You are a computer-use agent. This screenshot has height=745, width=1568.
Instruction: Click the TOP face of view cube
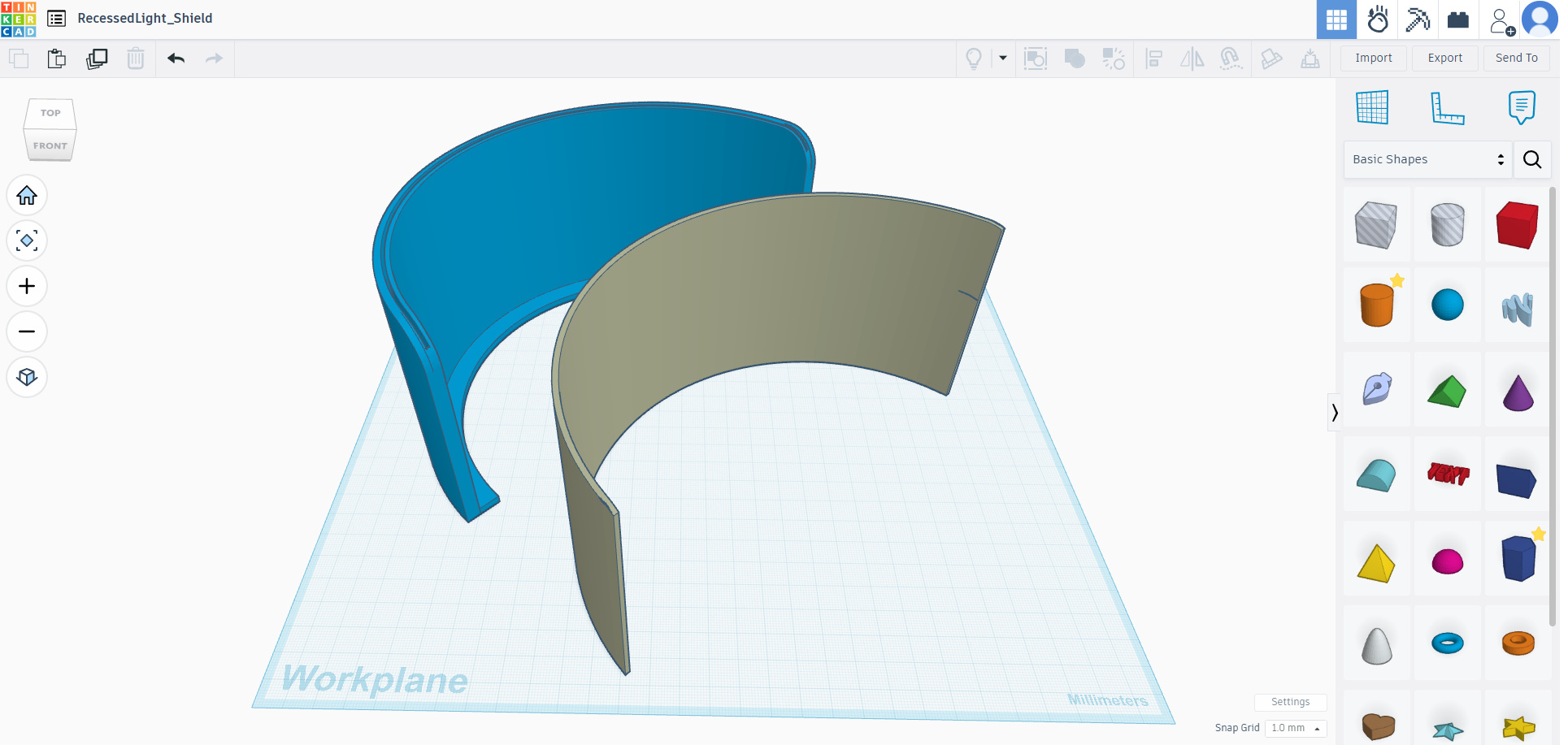pos(50,113)
